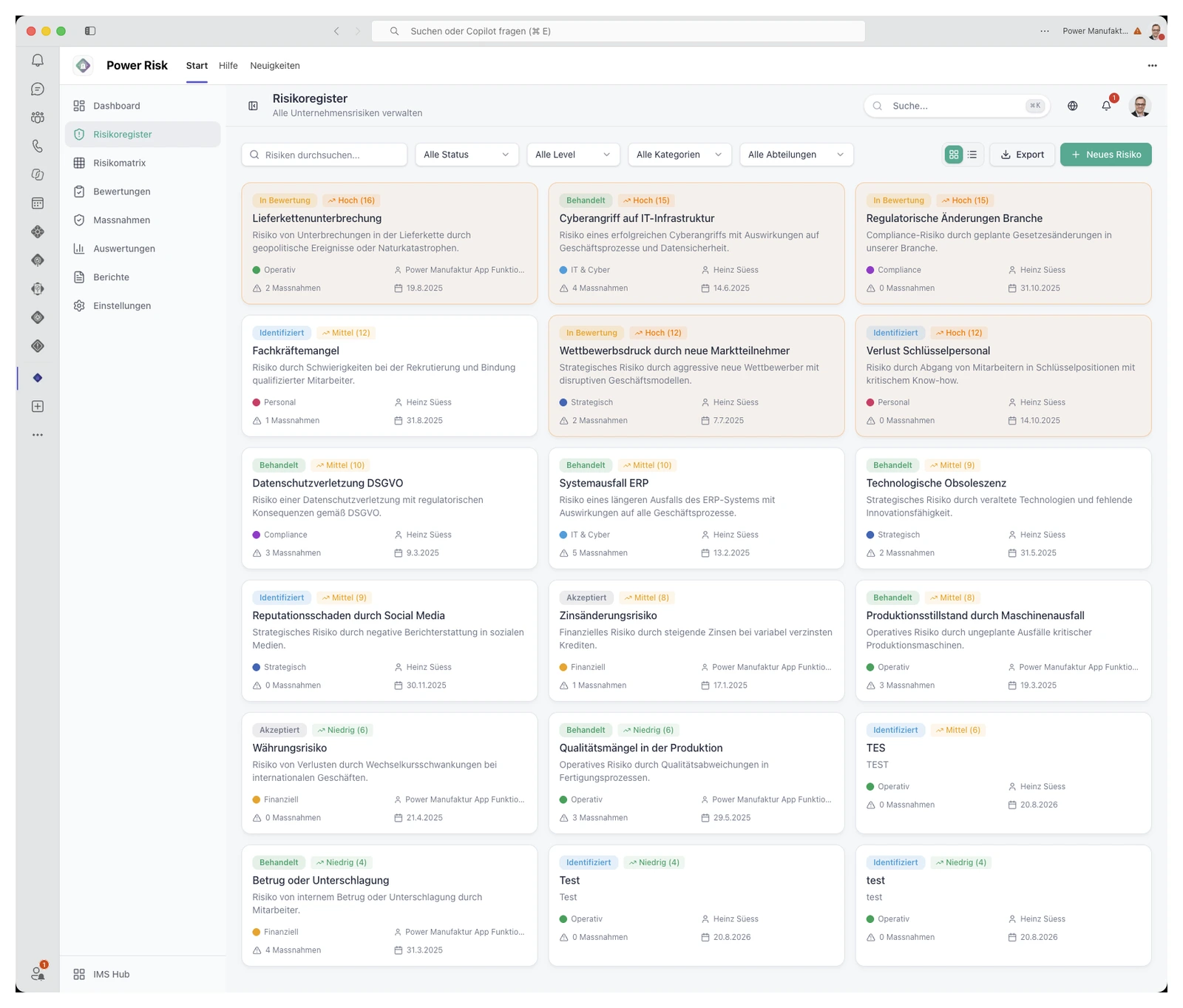Open the user avatar in page header
Image resolution: width=1183 pixels, height=1008 pixels.
coord(1140,106)
